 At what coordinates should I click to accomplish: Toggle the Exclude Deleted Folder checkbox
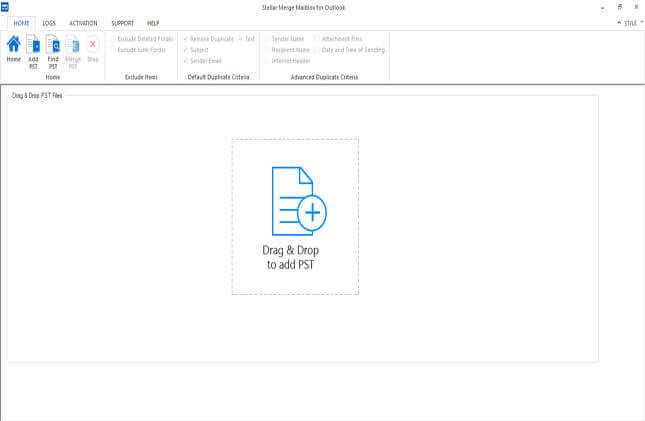(x=114, y=39)
